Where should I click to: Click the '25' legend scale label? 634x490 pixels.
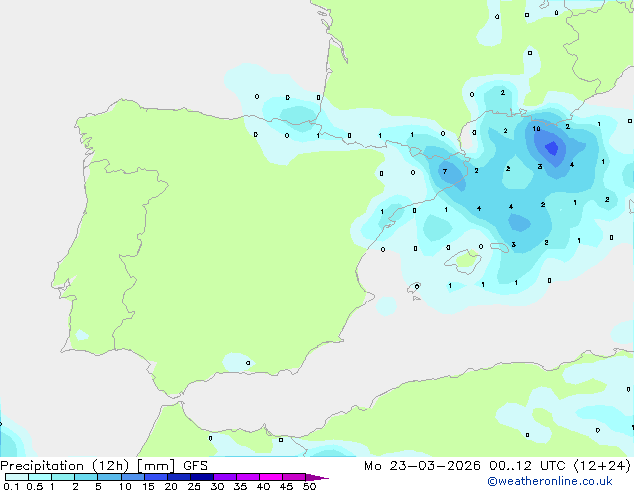click(194, 486)
